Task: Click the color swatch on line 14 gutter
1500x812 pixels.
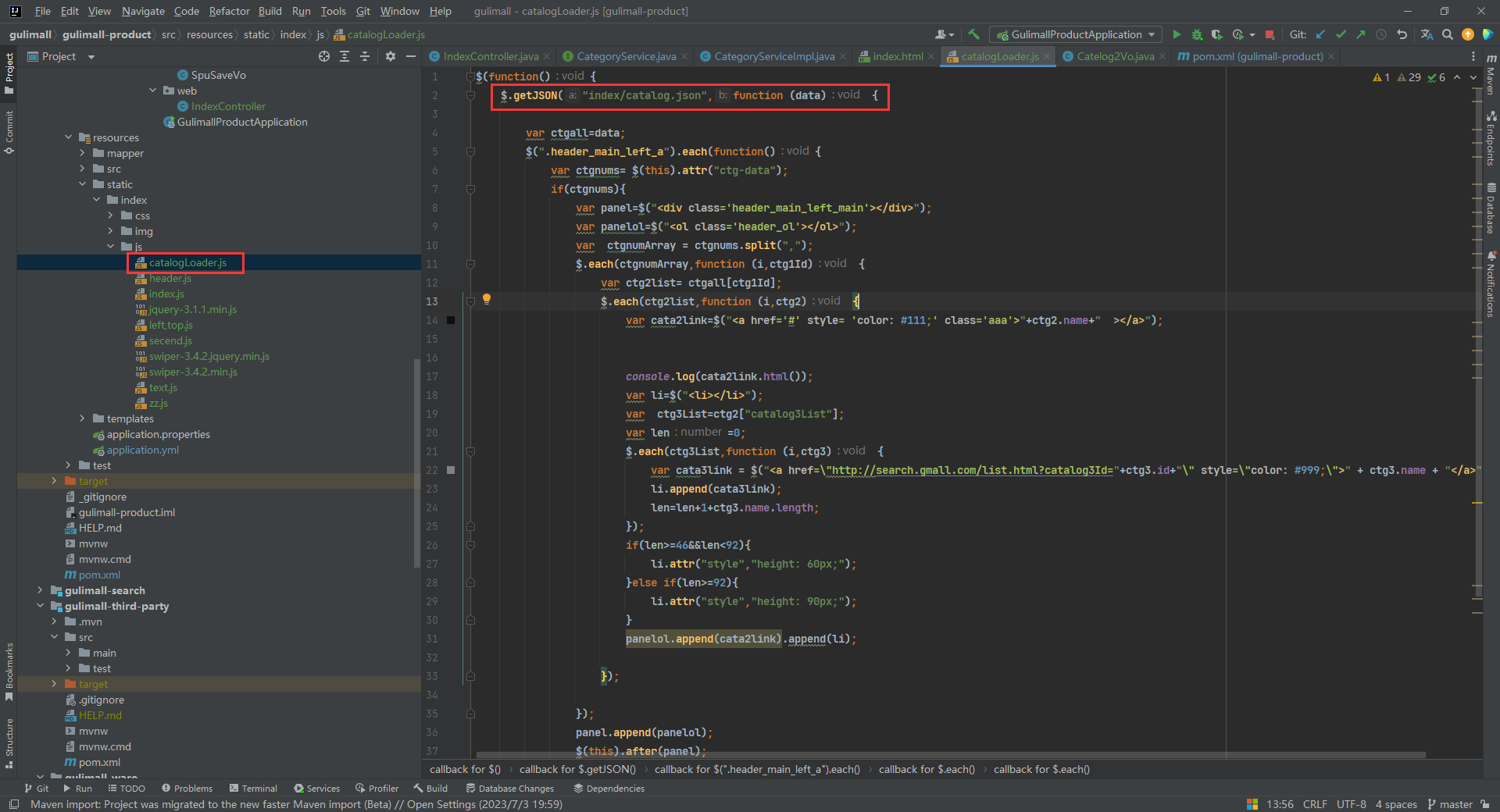Action: click(x=451, y=320)
